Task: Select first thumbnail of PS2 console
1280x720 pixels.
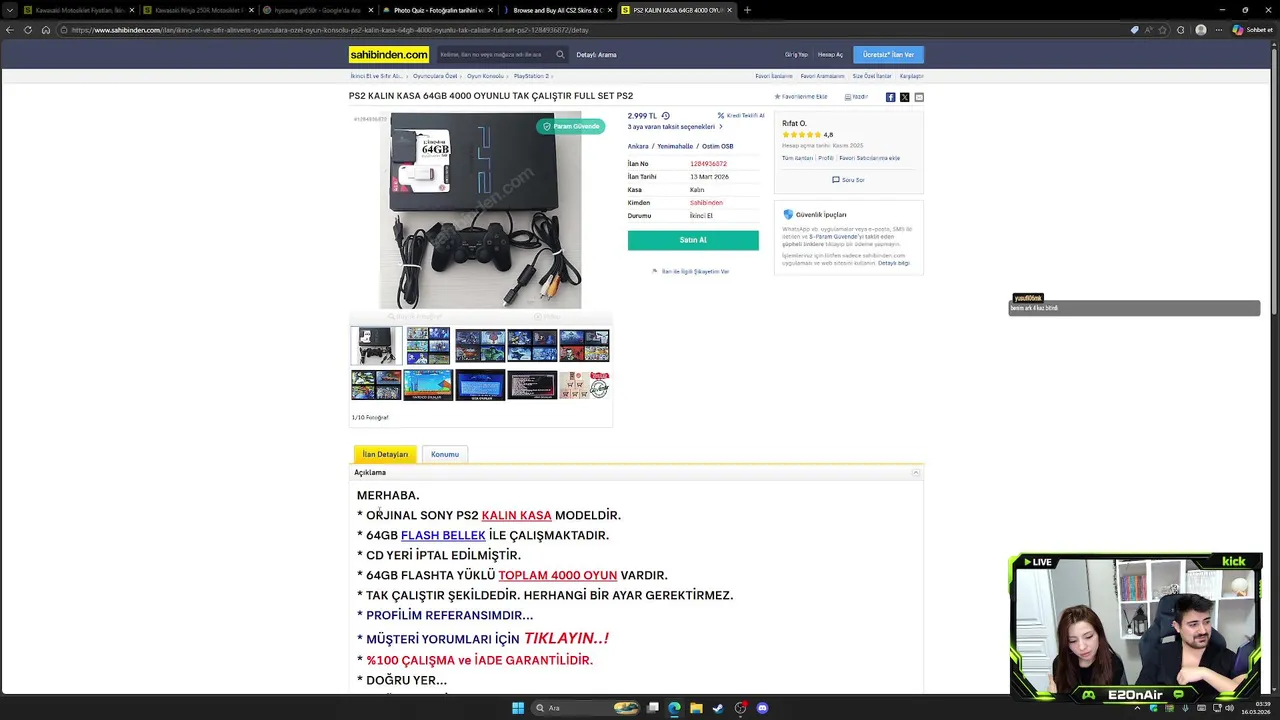Action: point(376,346)
